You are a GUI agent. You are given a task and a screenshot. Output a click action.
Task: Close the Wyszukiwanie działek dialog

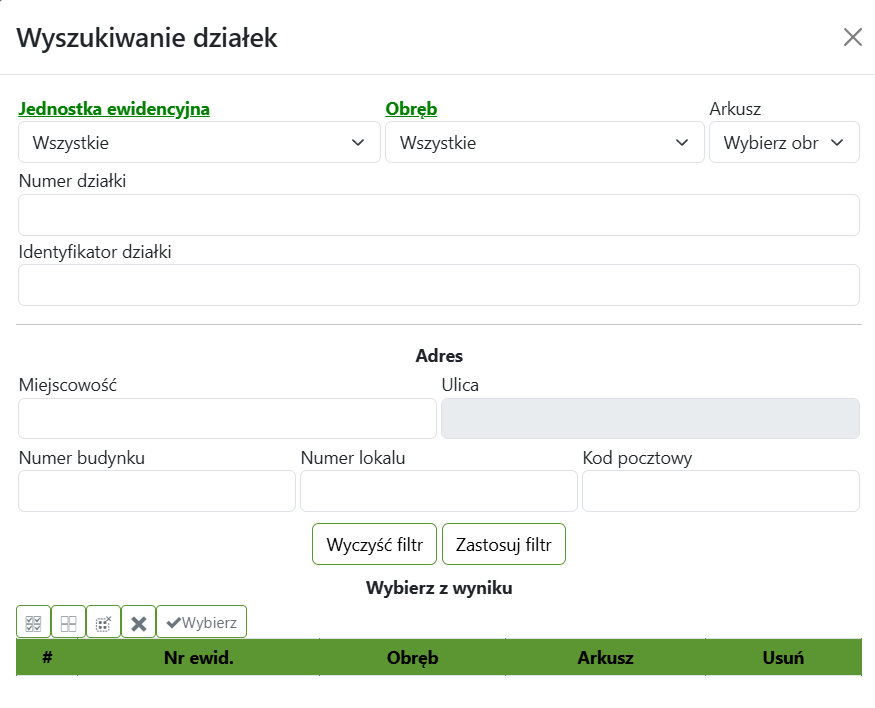click(x=852, y=37)
